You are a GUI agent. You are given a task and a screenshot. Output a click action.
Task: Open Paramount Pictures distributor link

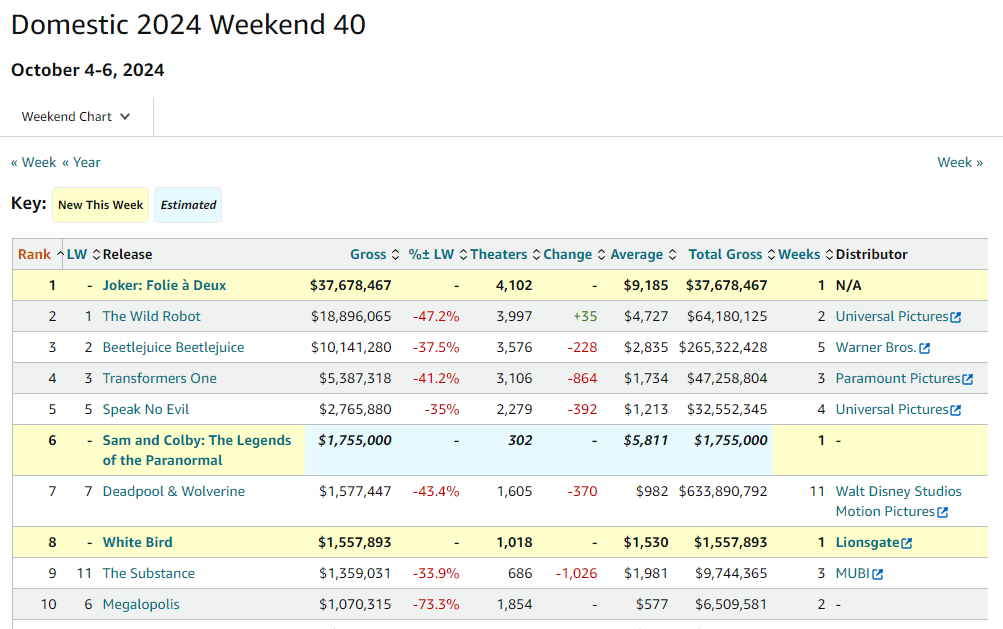click(898, 378)
